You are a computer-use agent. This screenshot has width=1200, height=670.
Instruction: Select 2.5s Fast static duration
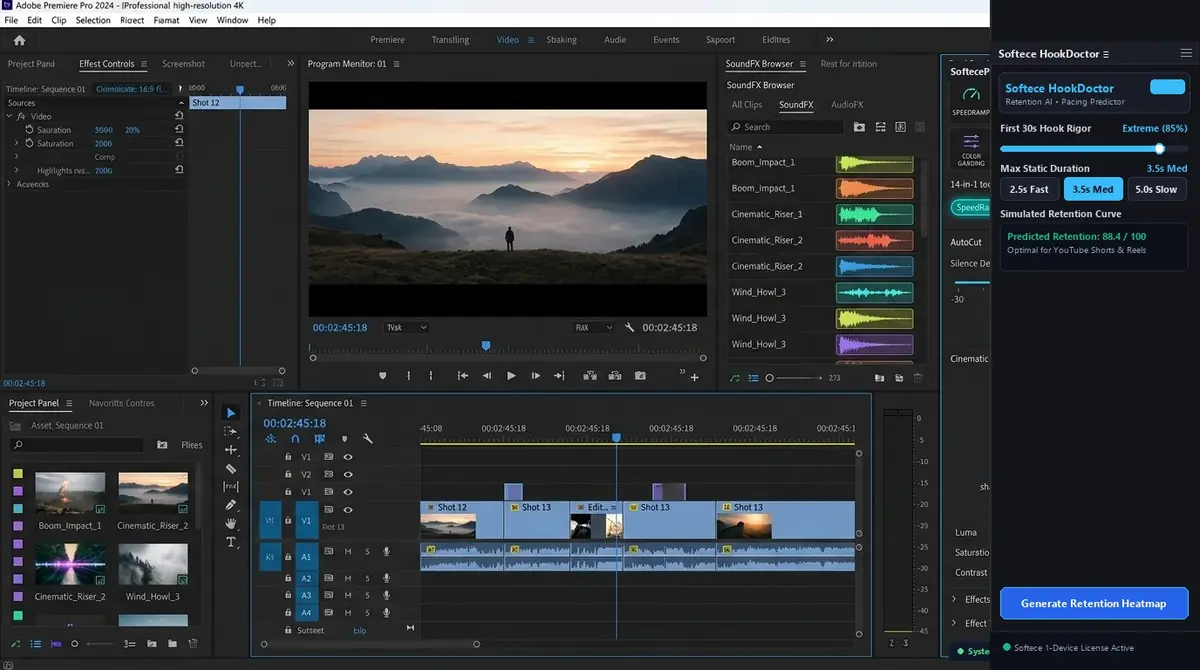(x=1029, y=189)
